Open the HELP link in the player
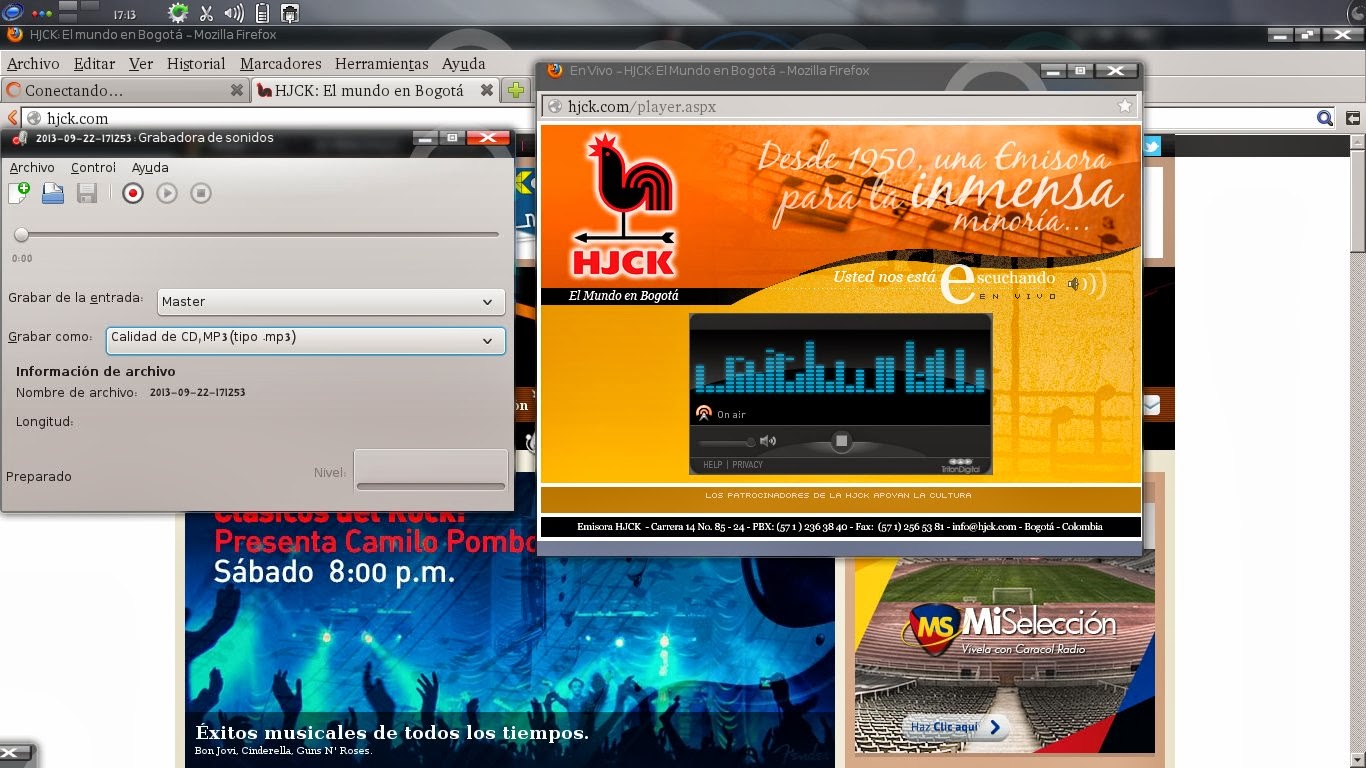Viewport: 1366px width, 768px height. [x=712, y=465]
